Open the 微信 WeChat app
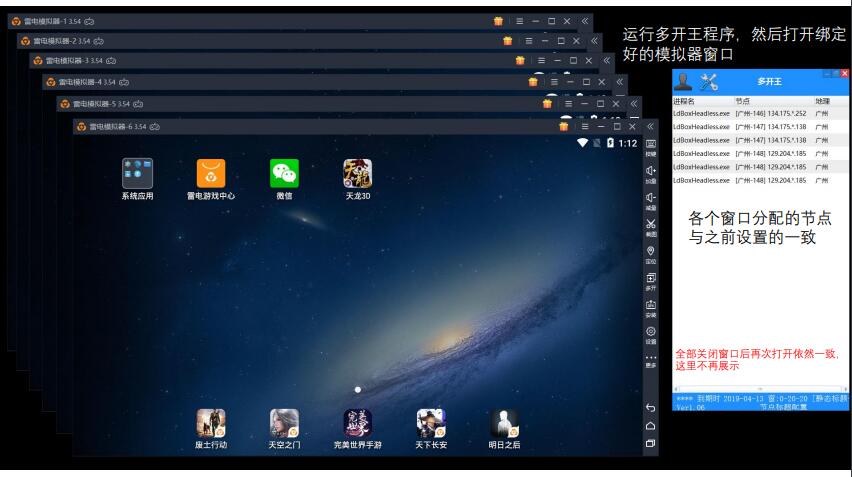The image size is (852, 477). (x=284, y=173)
